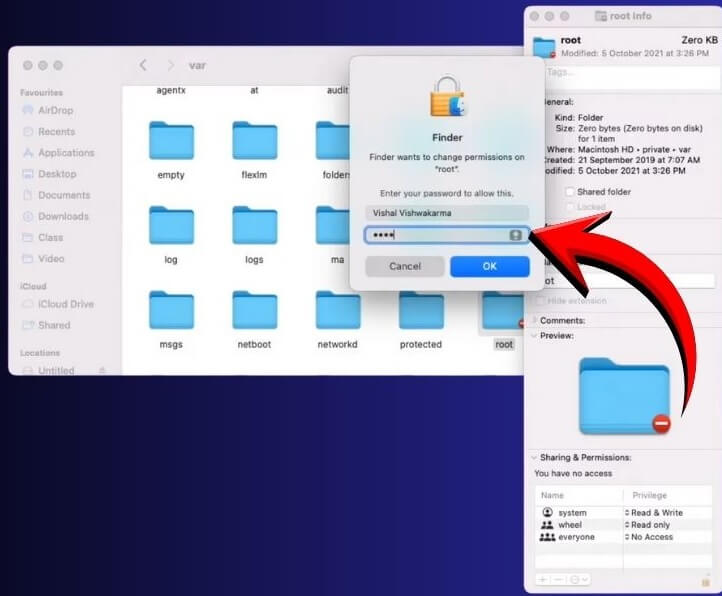Click the agentx folder label
The image size is (722, 596).
[171, 90]
